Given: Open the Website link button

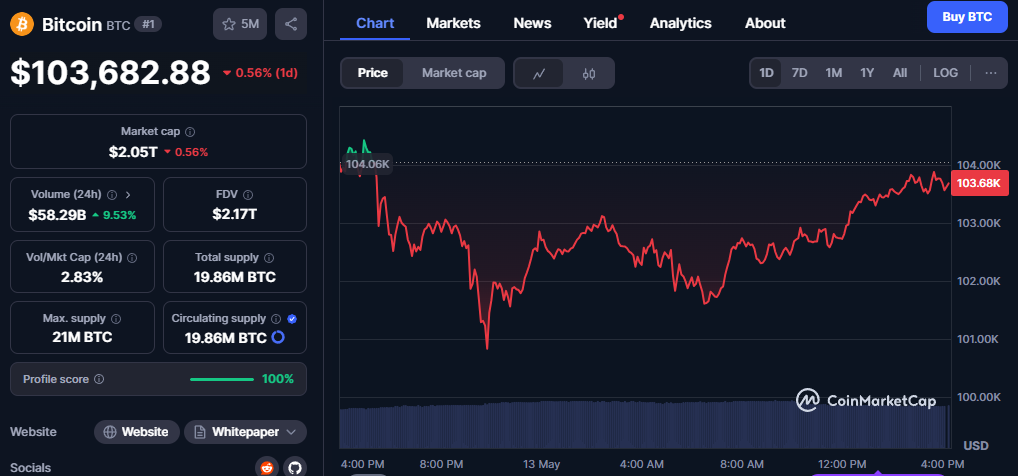Looking at the screenshot, I should [137, 432].
